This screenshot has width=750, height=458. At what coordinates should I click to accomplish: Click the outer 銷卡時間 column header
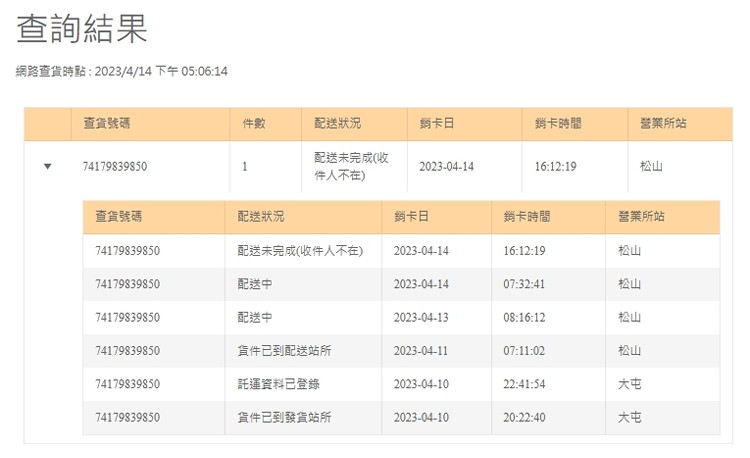coord(558,123)
